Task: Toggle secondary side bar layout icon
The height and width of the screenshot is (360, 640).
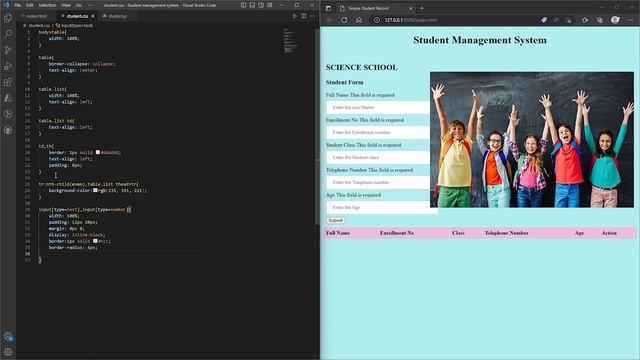Action: click(261, 5)
